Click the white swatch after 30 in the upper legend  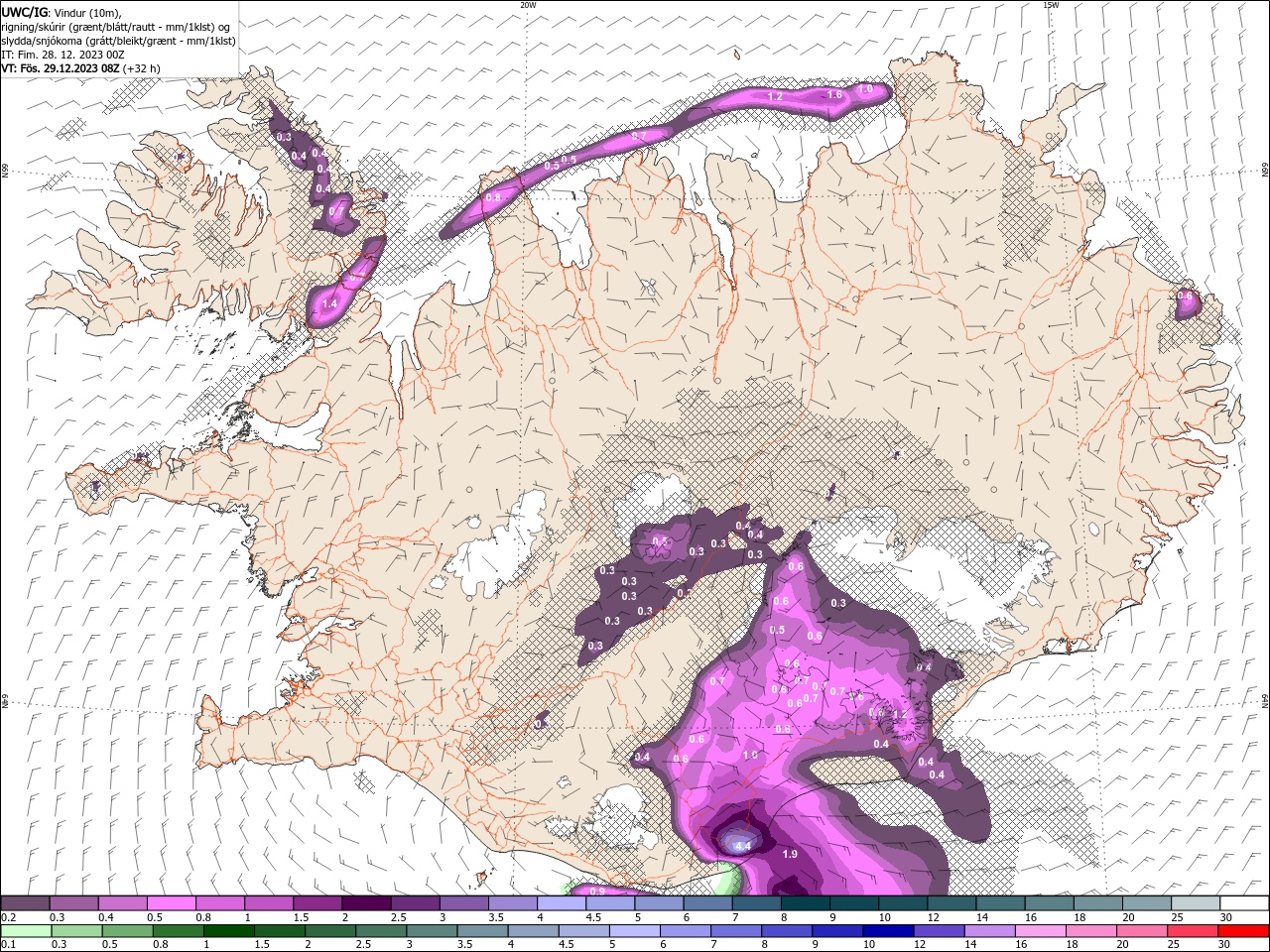pos(1243,903)
